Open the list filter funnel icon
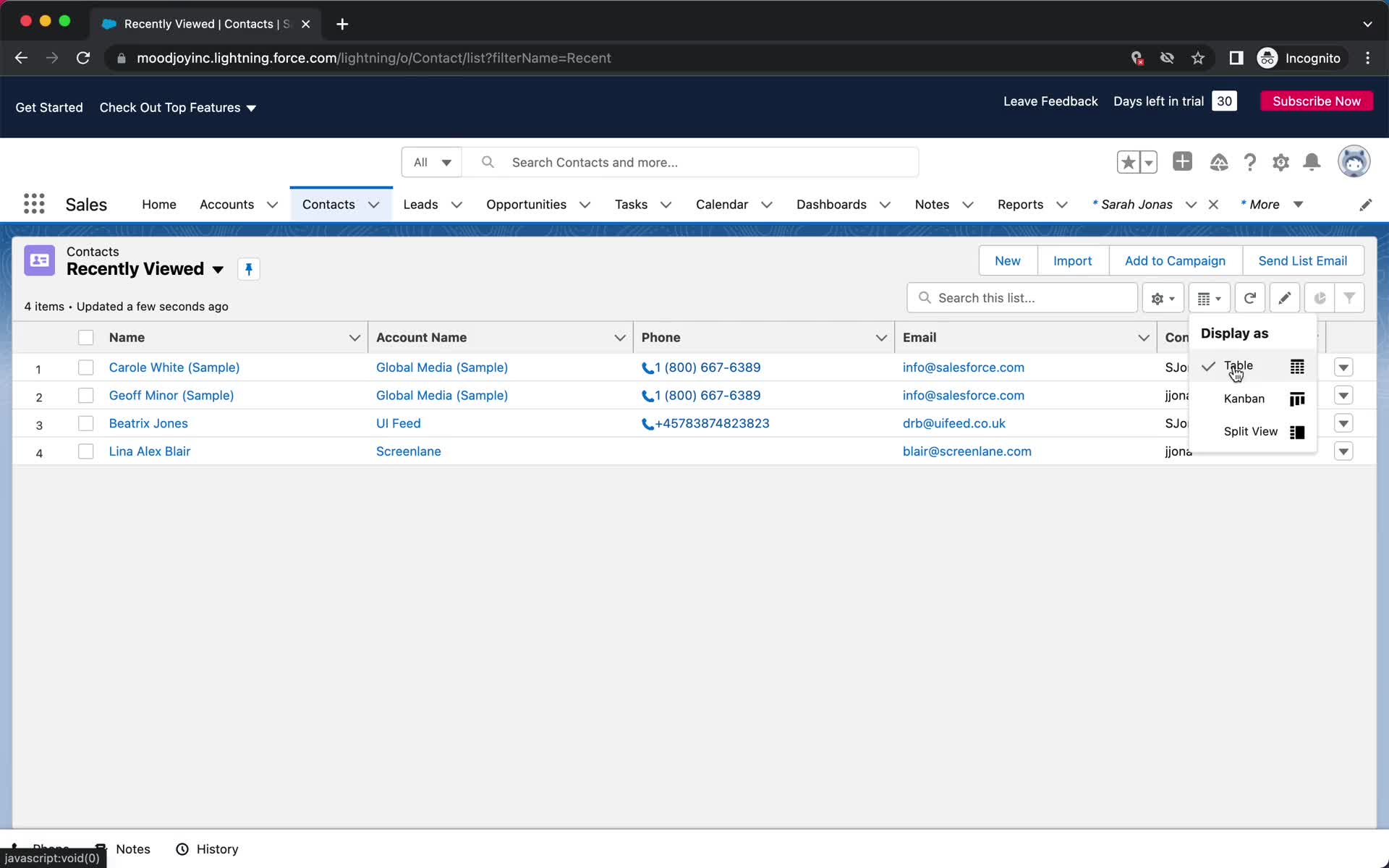Image resolution: width=1389 pixels, height=868 pixels. tap(1349, 298)
